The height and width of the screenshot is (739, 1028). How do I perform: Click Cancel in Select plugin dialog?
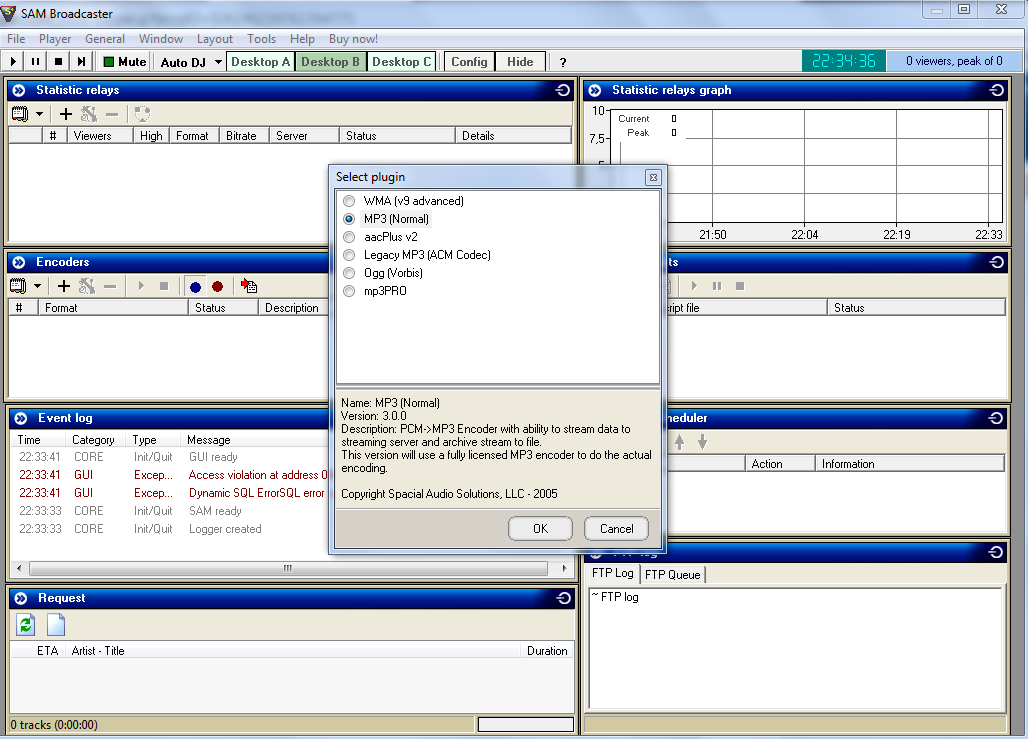pos(616,529)
